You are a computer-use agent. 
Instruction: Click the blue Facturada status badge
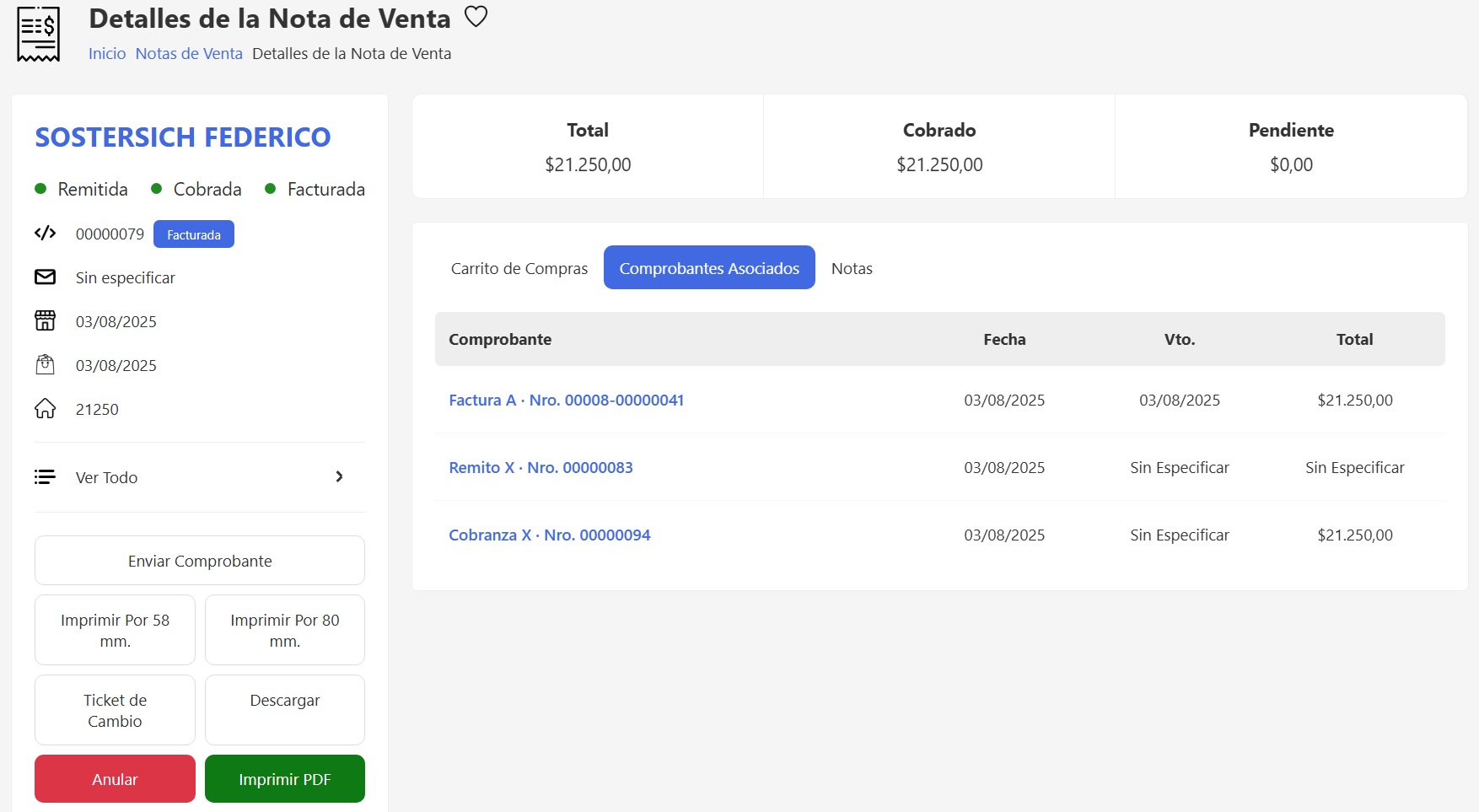click(194, 234)
